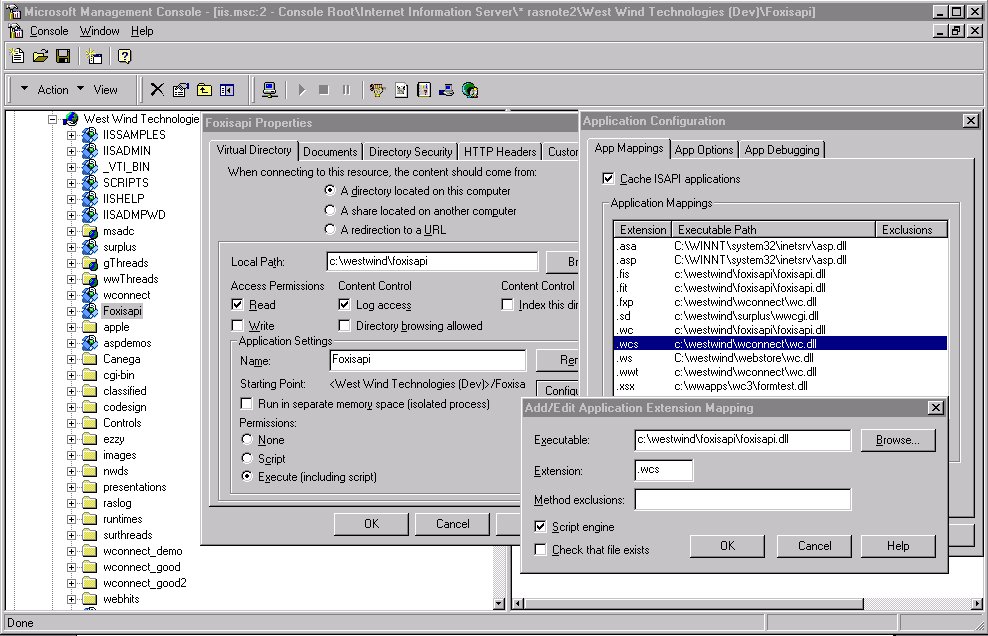Viewport: 988px width, 636px height.
Task: Enable Directory browsing allowed
Action: (x=344, y=325)
